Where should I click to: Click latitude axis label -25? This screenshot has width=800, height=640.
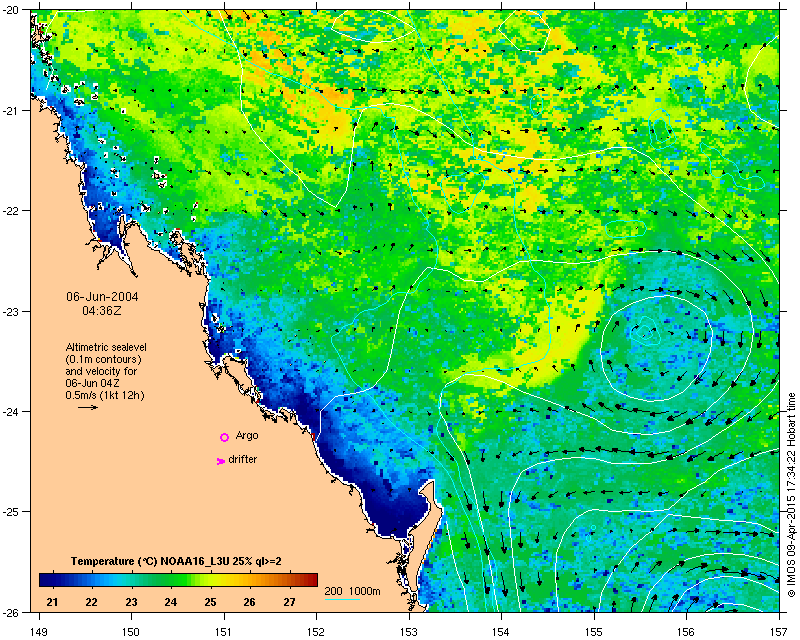coord(10,512)
